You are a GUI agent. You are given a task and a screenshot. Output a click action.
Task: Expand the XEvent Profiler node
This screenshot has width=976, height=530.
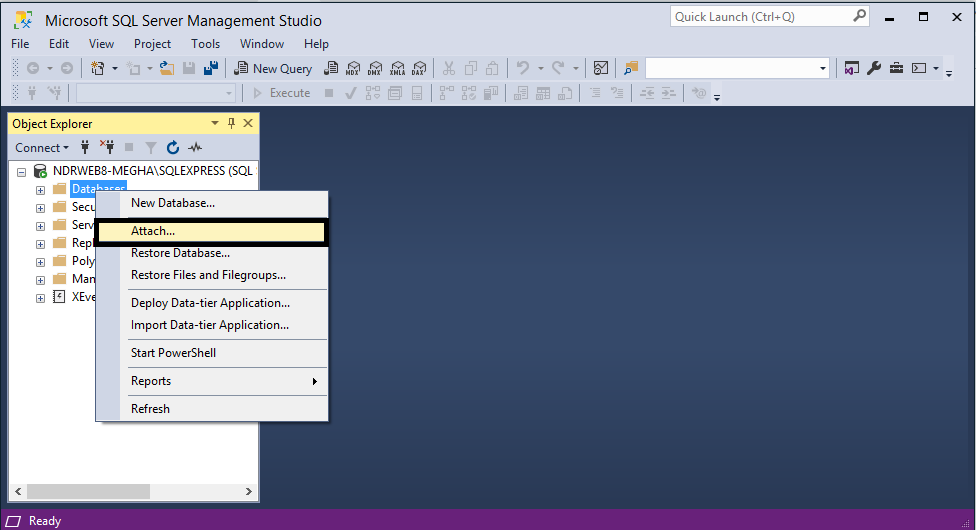pos(40,298)
